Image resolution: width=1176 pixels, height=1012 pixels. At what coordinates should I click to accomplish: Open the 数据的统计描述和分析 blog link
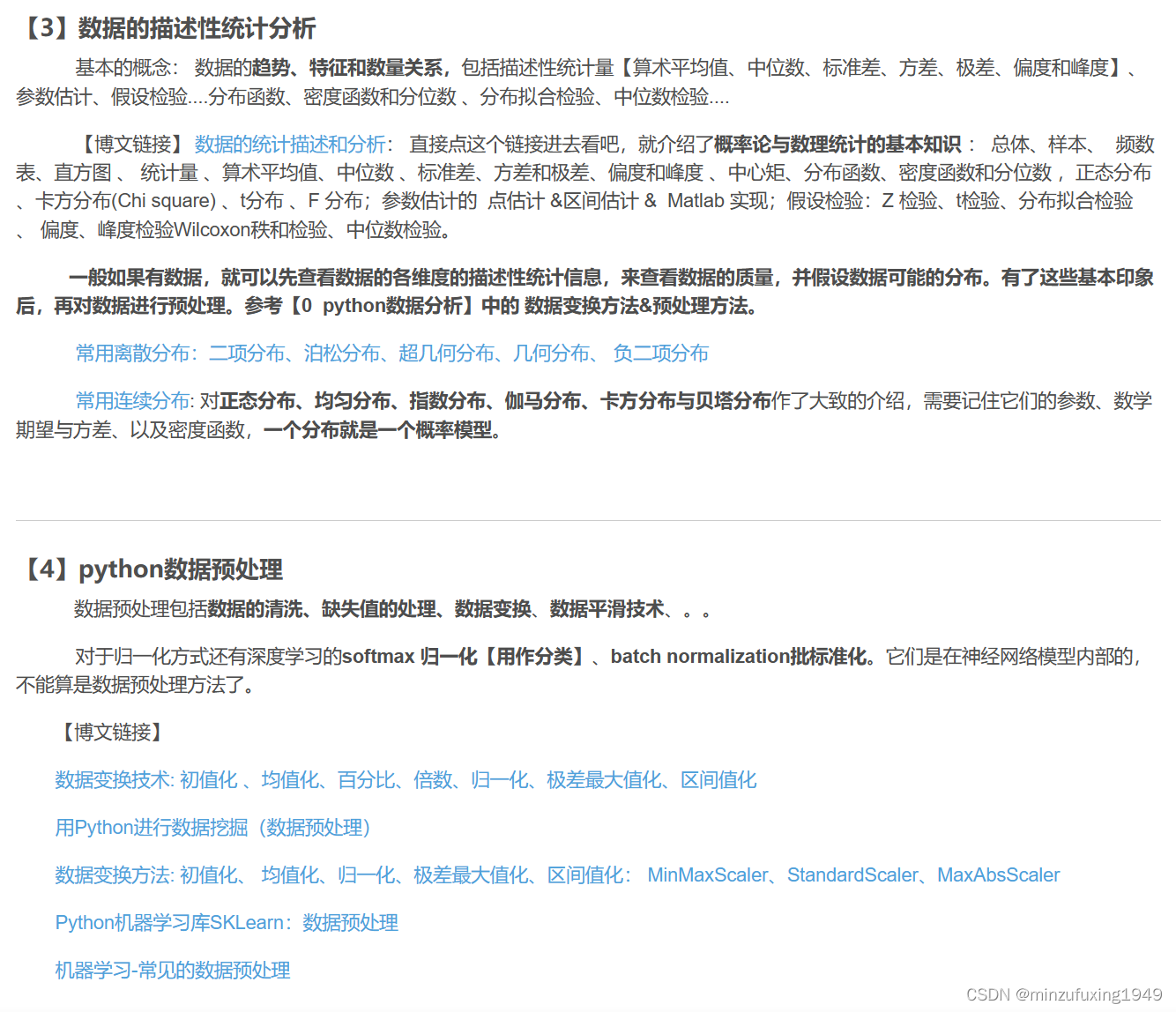289,145
